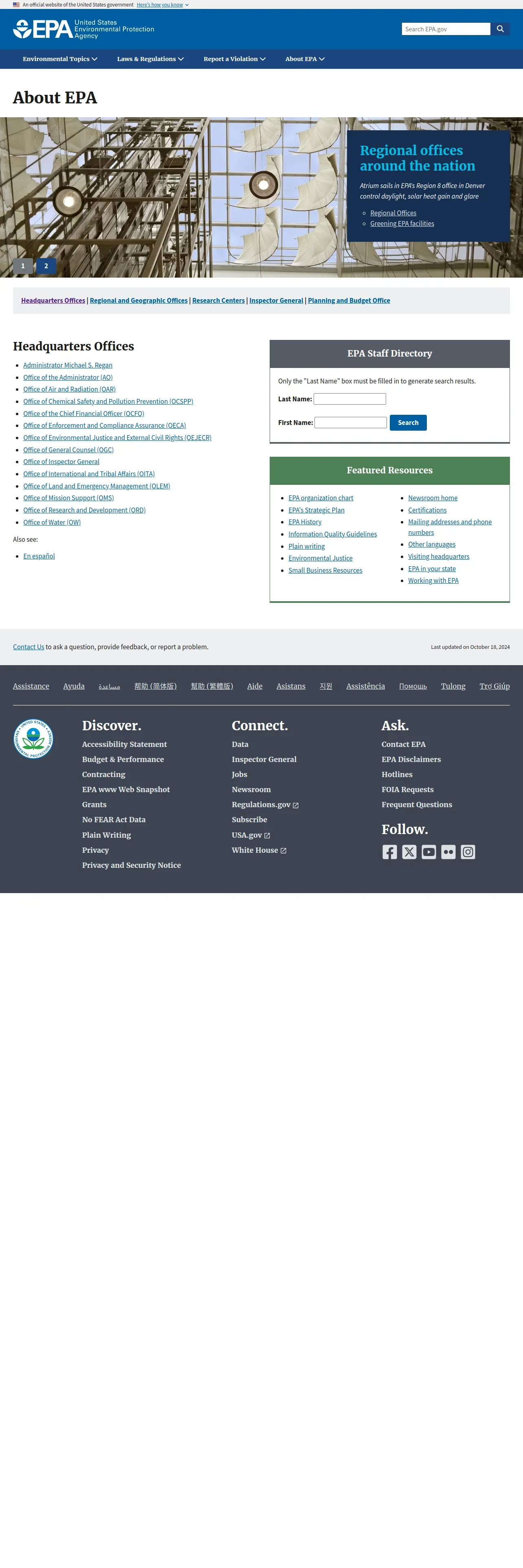This screenshot has width=523, height=1568.
Task: Open Plain writing featured resource
Action: click(307, 547)
